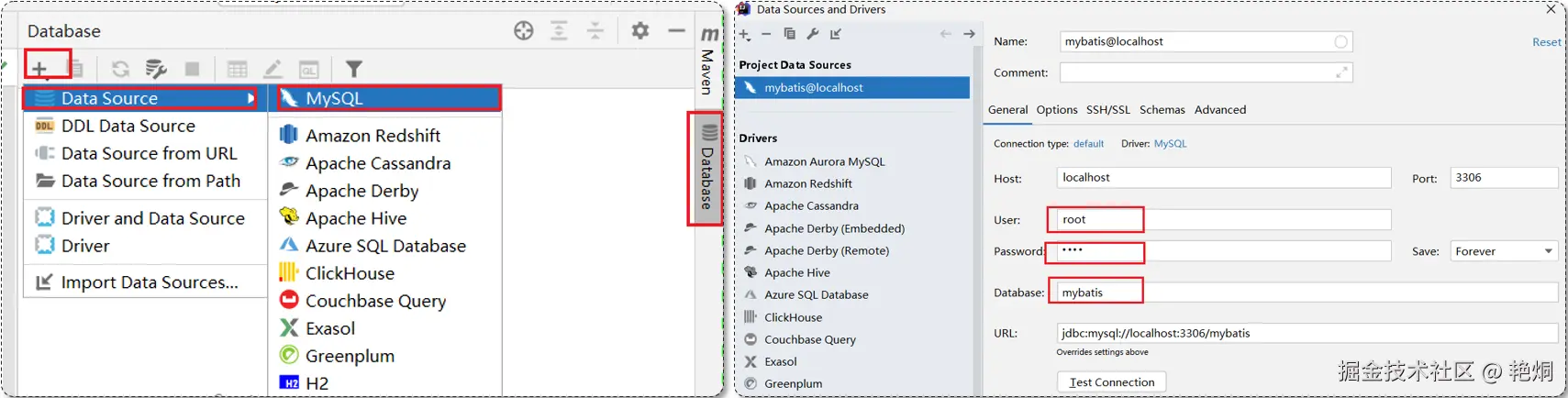Click the crosshair locate icon in Database header
1568x398 pixels.
tap(523, 30)
